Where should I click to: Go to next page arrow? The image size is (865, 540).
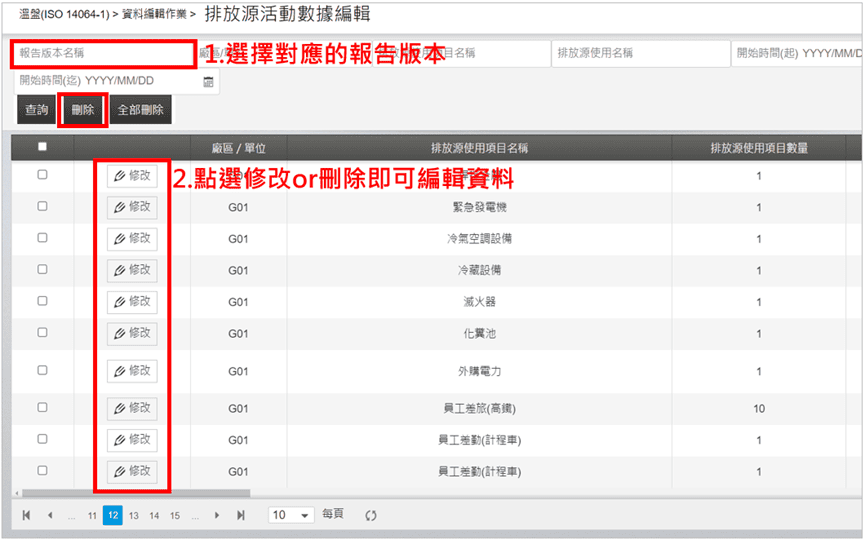pos(217,515)
